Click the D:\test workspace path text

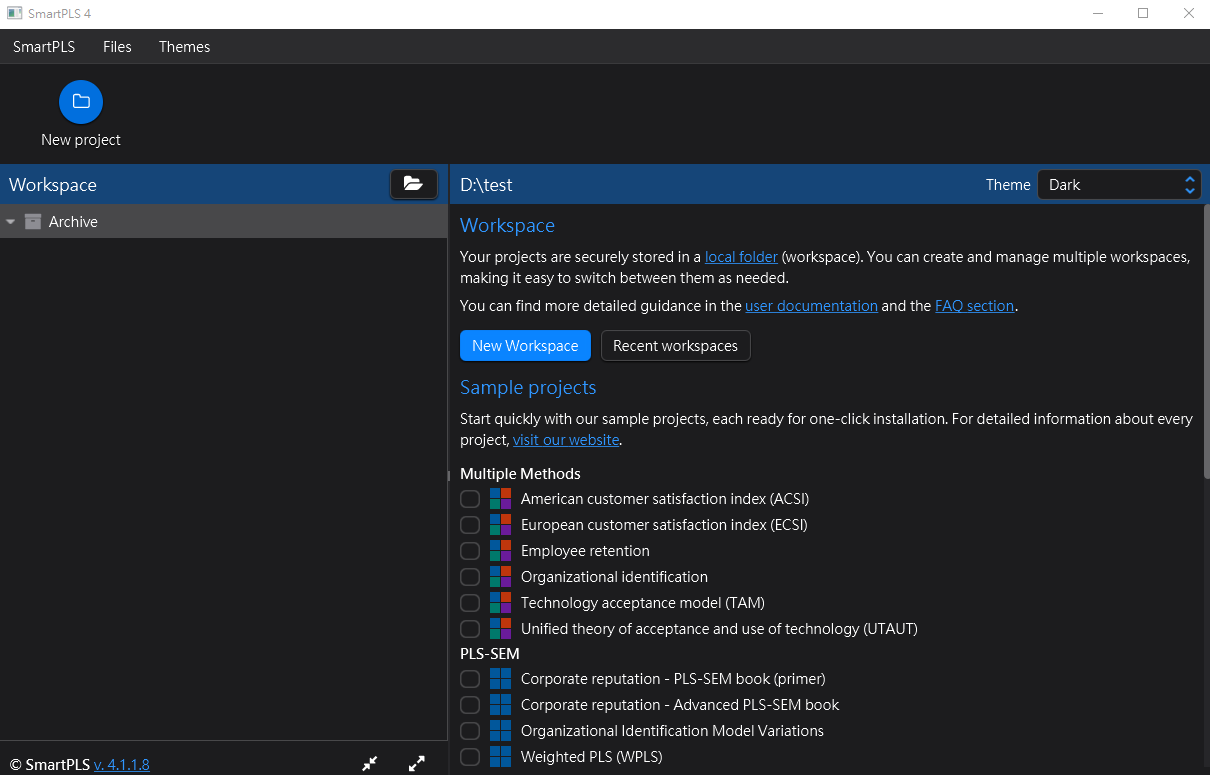click(x=486, y=185)
